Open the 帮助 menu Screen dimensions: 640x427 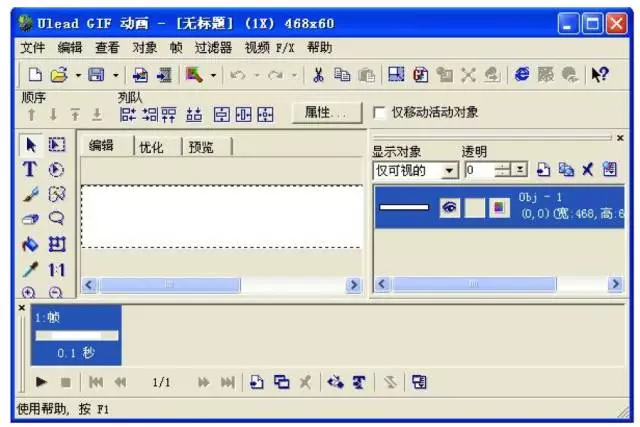tap(320, 48)
